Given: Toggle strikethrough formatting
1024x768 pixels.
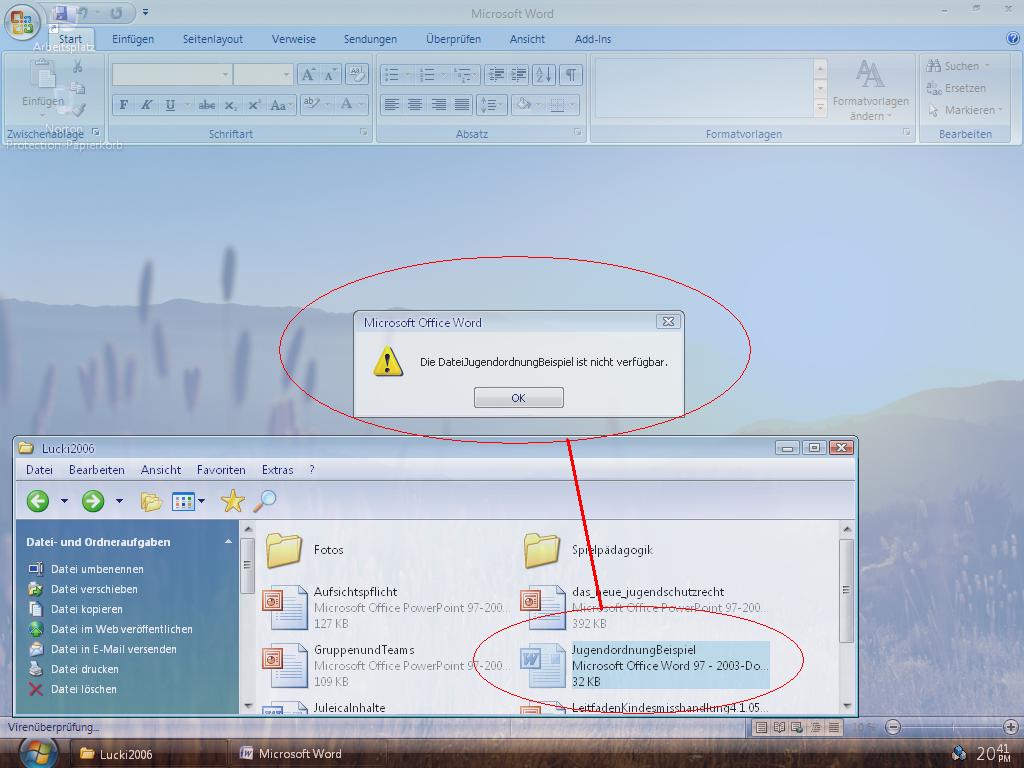Looking at the screenshot, I should pyautogui.click(x=207, y=104).
